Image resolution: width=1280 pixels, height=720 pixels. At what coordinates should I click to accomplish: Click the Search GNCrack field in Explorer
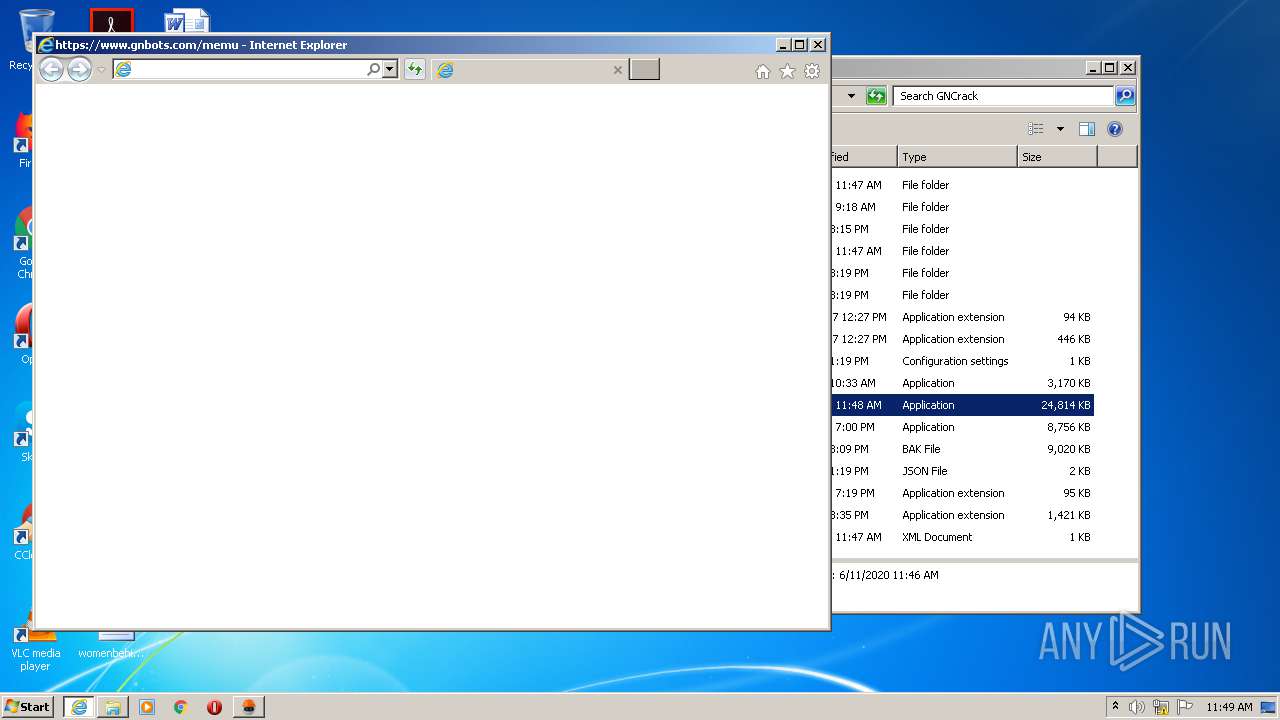(x=1003, y=96)
